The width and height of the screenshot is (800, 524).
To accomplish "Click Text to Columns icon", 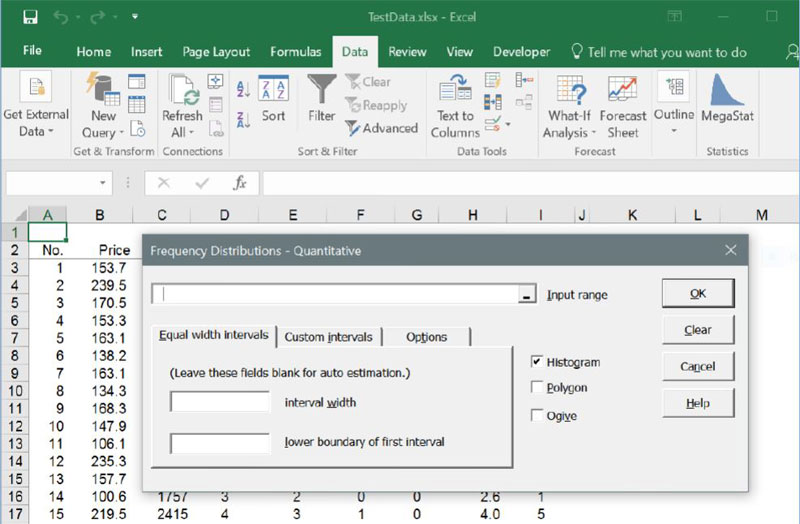I will click(x=455, y=87).
